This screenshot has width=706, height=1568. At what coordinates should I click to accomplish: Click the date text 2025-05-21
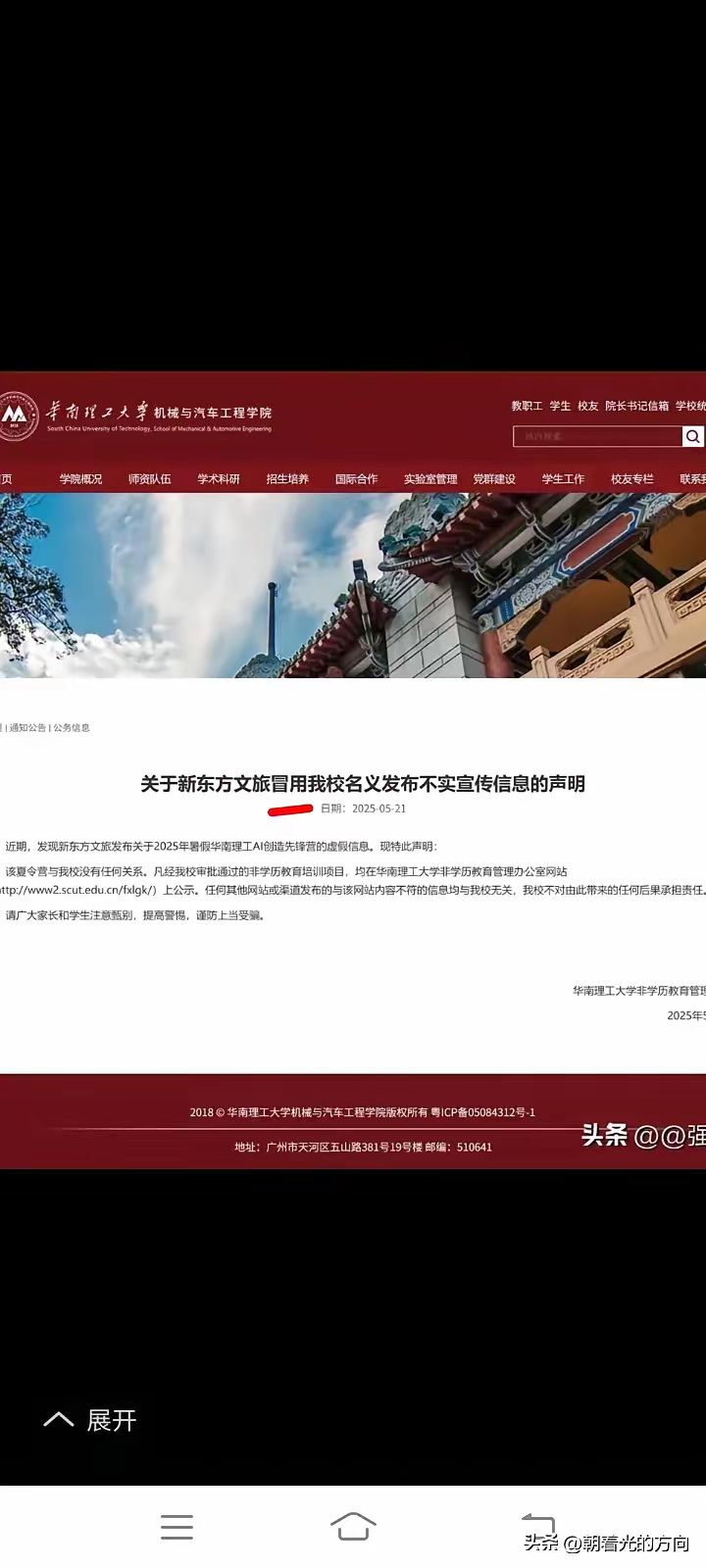378,808
